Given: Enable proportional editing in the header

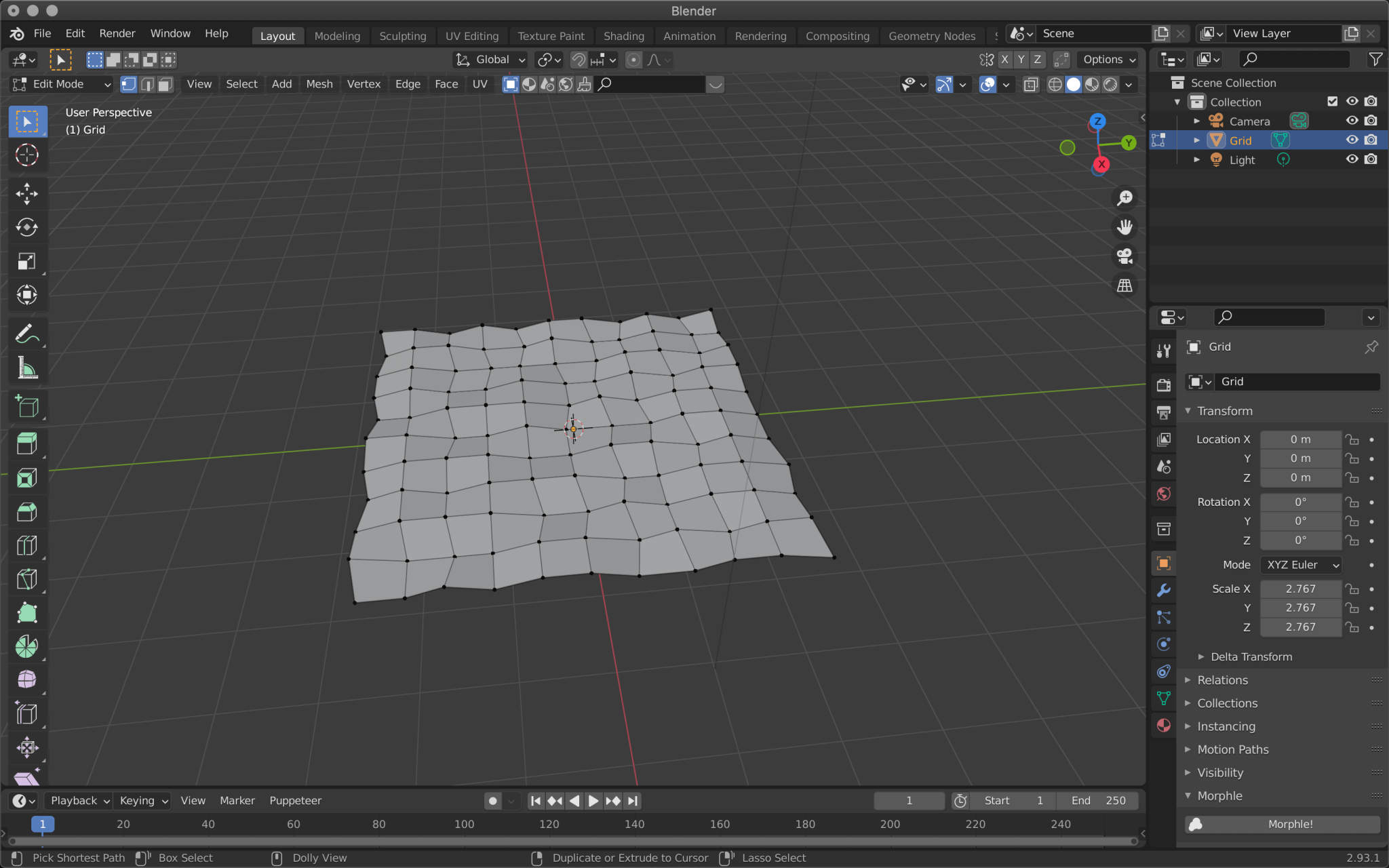Looking at the screenshot, I should point(633,60).
